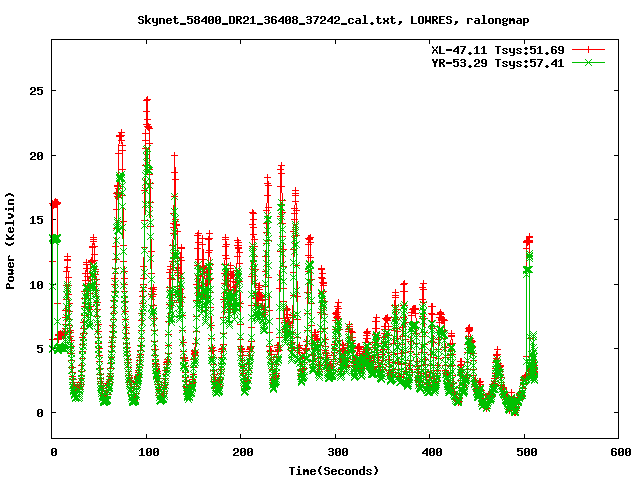Click the x-axis tick label 300
Viewport: 640px width, 480px height.
pos(338,452)
